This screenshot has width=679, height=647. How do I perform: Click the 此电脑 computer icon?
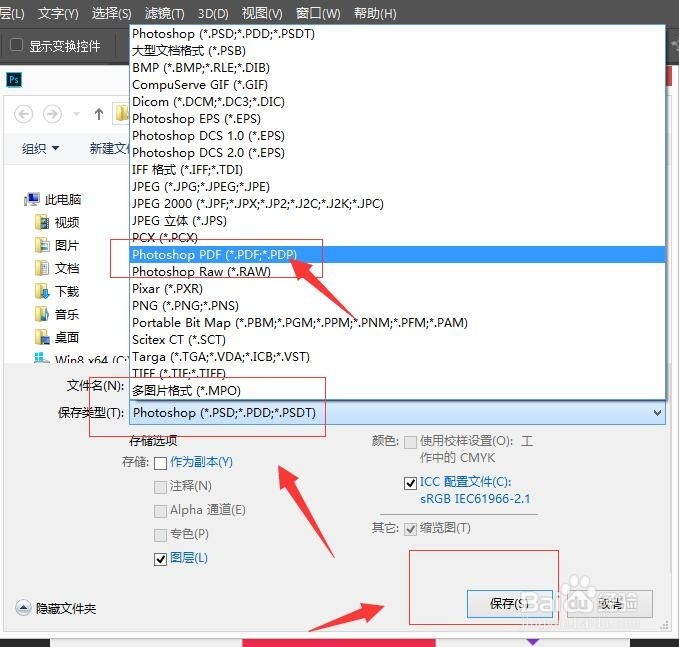pyautogui.click(x=32, y=199)
